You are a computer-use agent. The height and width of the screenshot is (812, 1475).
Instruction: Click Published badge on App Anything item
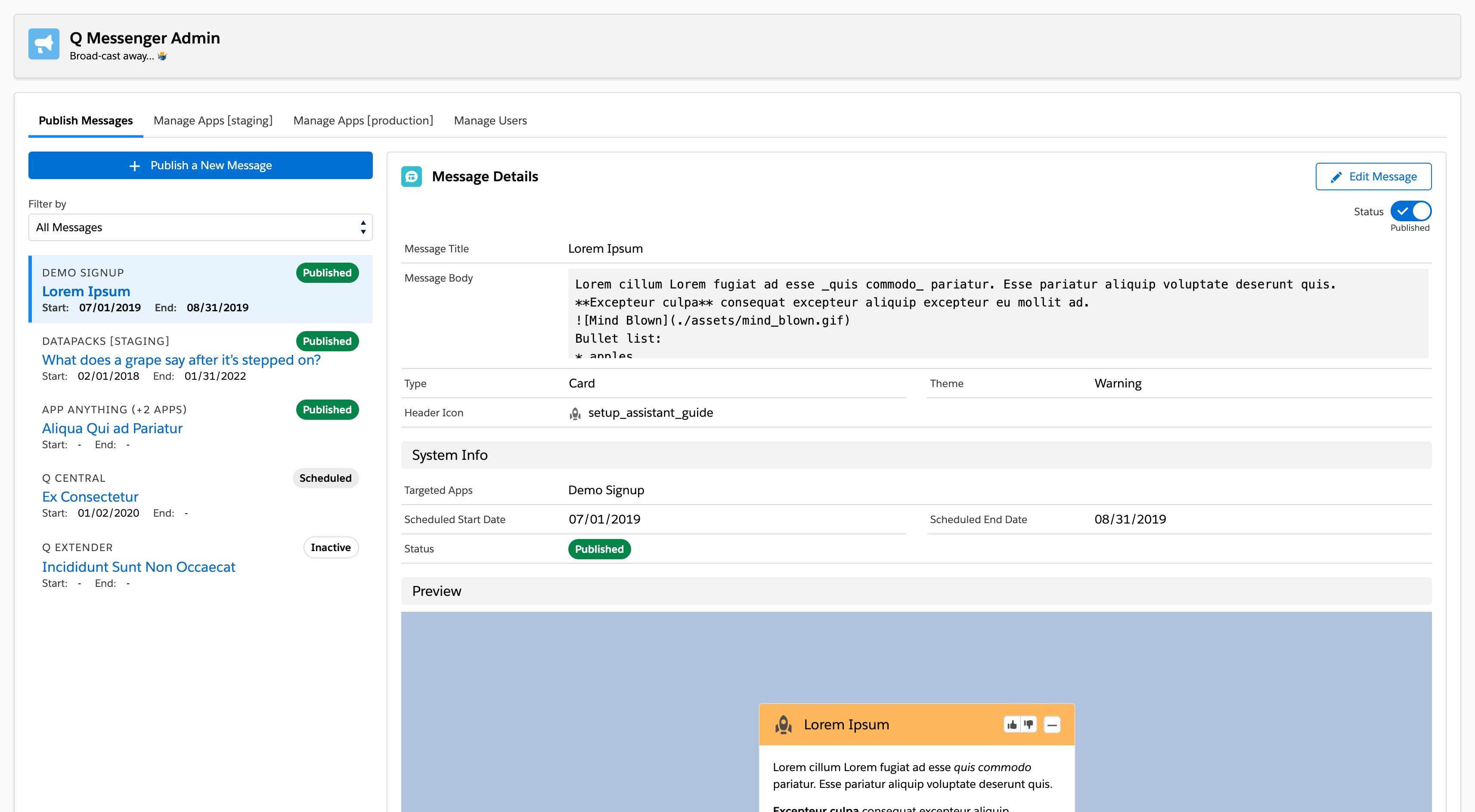327,409
